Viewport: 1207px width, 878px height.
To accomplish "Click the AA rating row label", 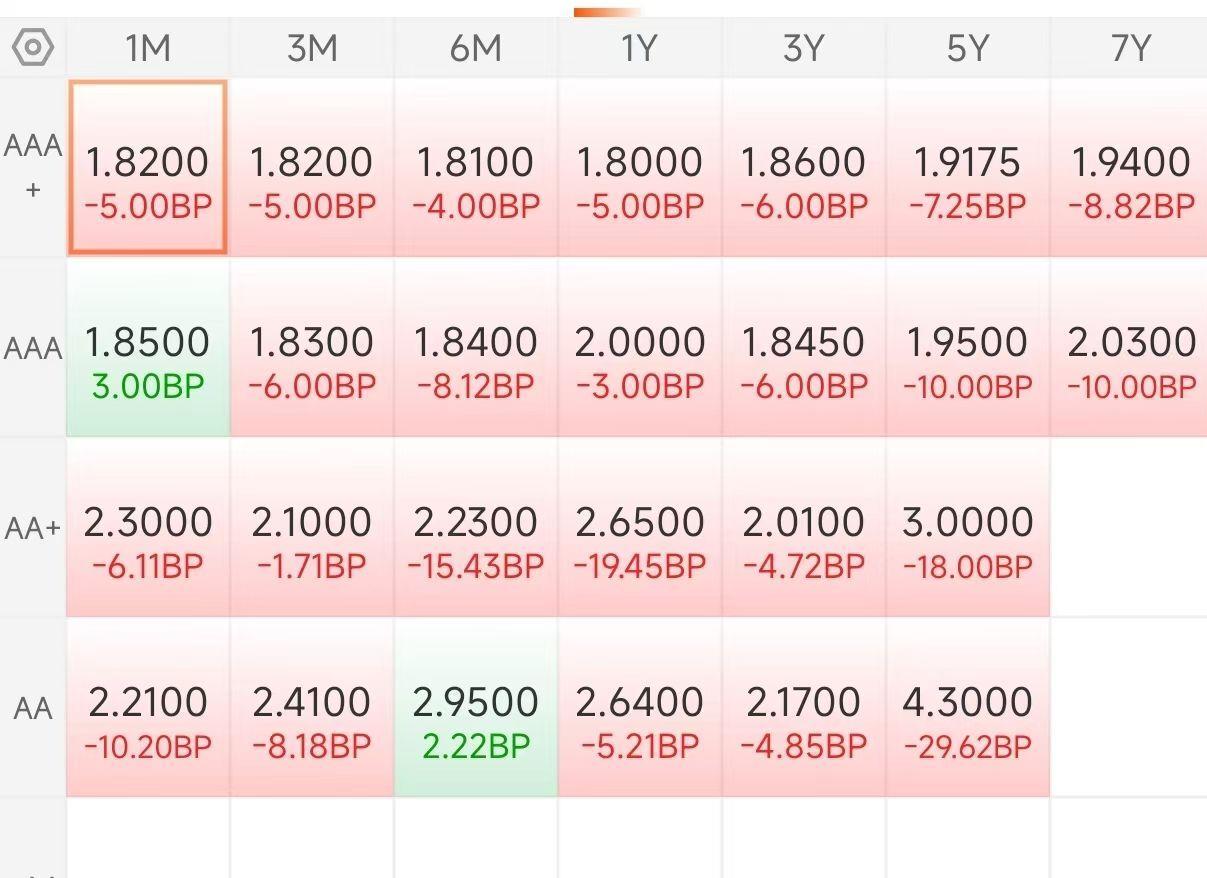I will [33, 708].
